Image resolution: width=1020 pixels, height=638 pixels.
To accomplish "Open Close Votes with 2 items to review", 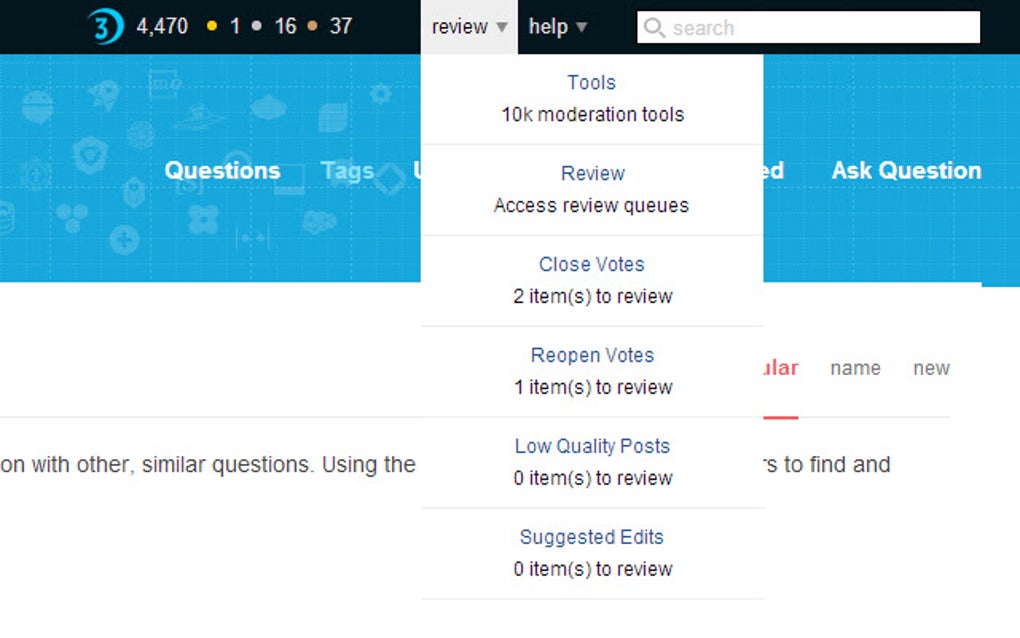I will [591, 264].
